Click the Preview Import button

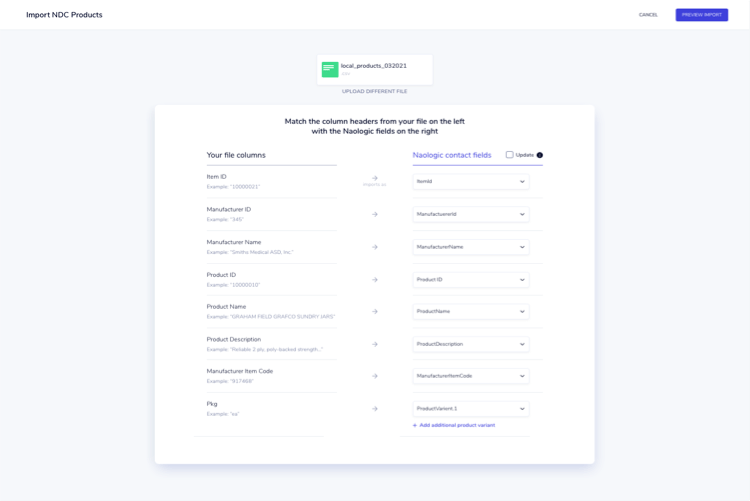pos(702,15)
